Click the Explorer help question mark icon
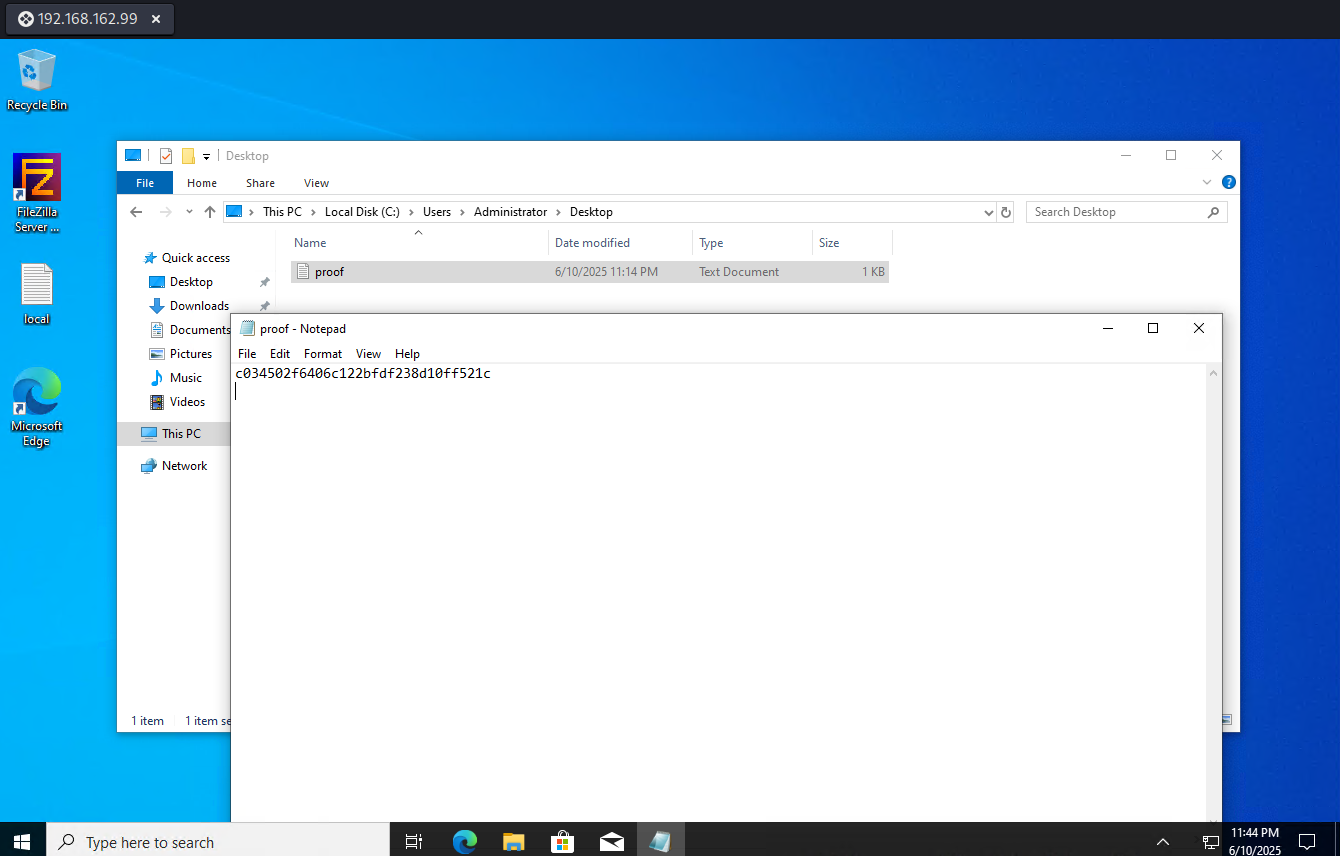Screen dimensions: 1340x856 pos(1229,183)
